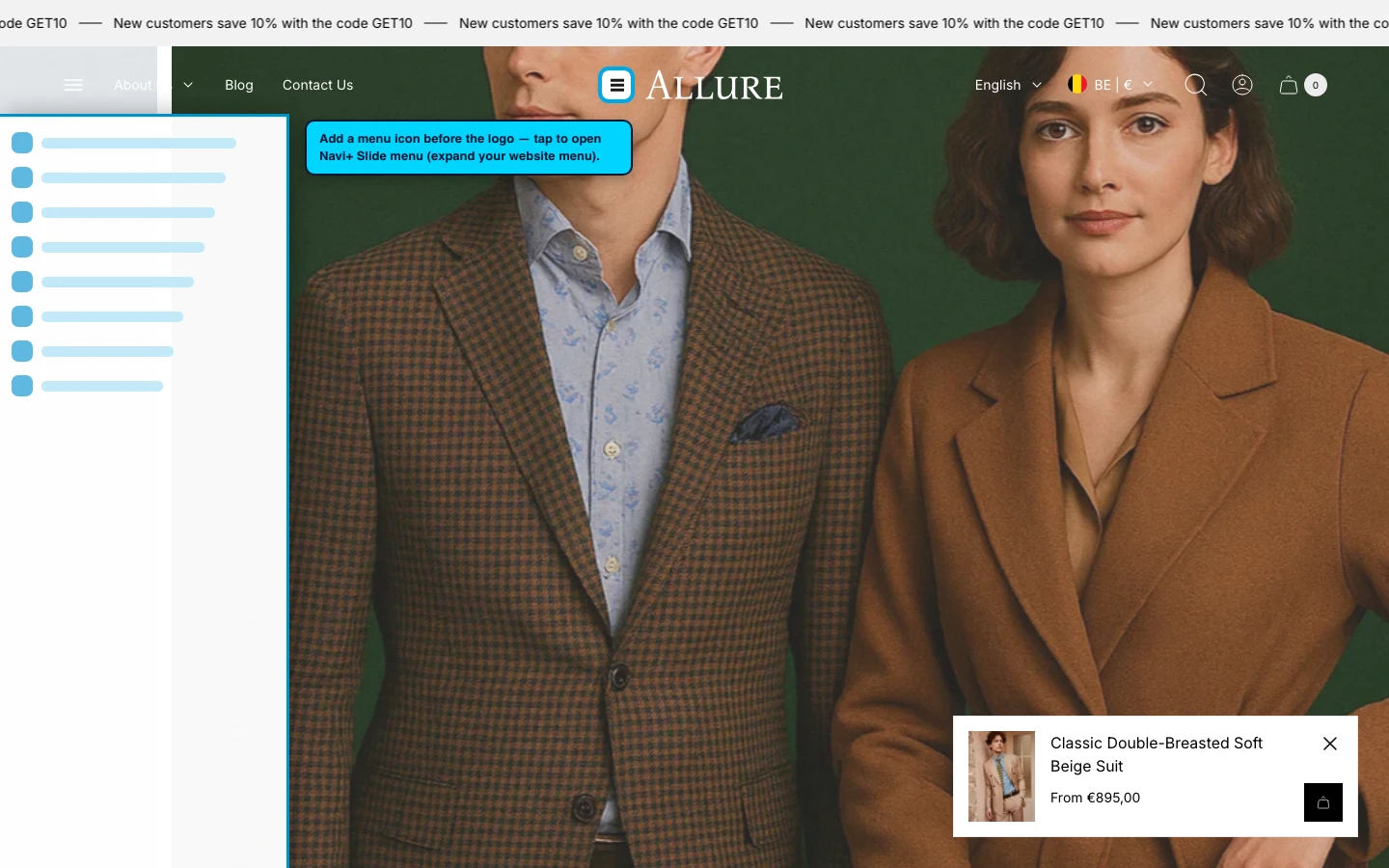Image resolution: width=1389 pixels, height=868 pixels.
Task: Open the shopping bag cart icon
Action: pos(1289,85)
